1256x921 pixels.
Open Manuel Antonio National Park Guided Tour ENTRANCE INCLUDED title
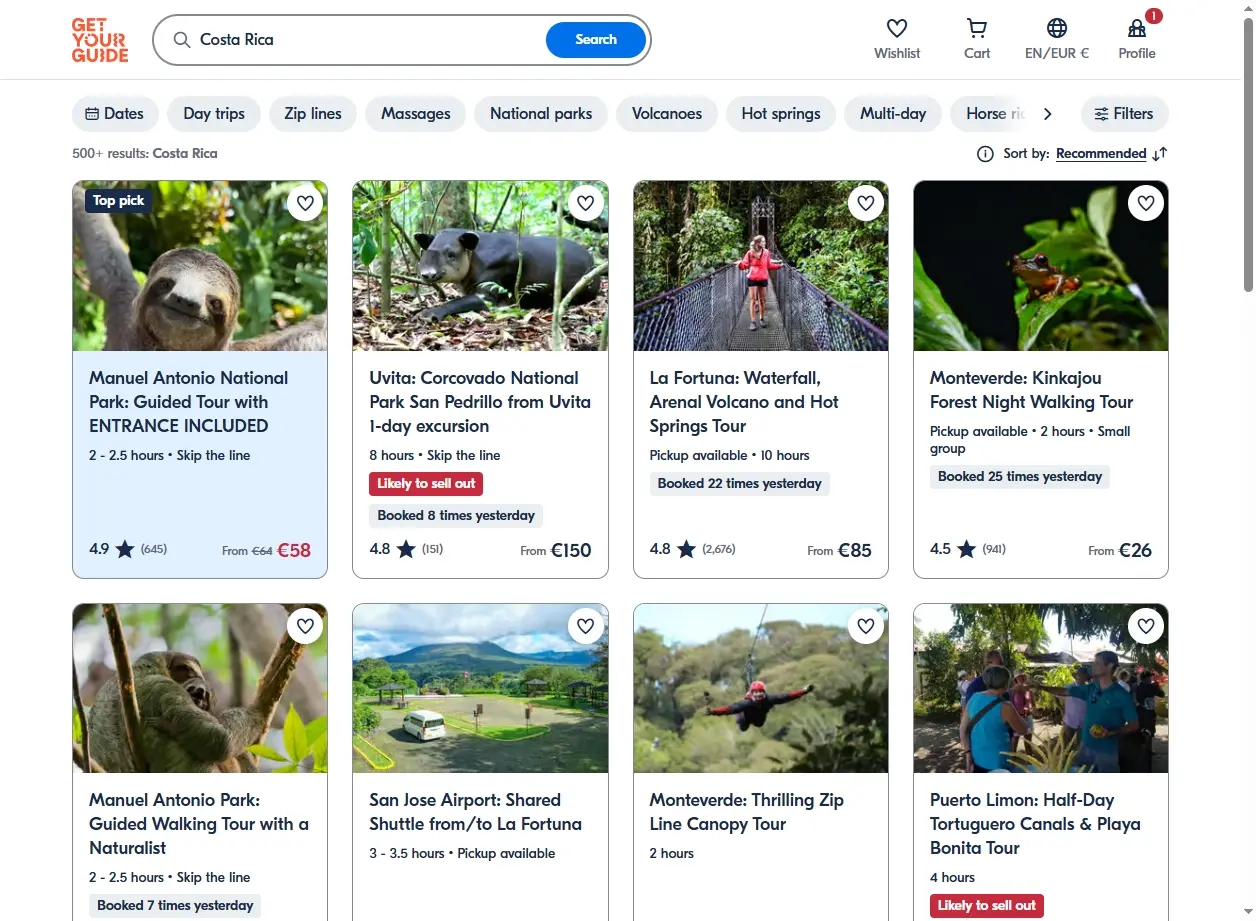pos(189,402)
